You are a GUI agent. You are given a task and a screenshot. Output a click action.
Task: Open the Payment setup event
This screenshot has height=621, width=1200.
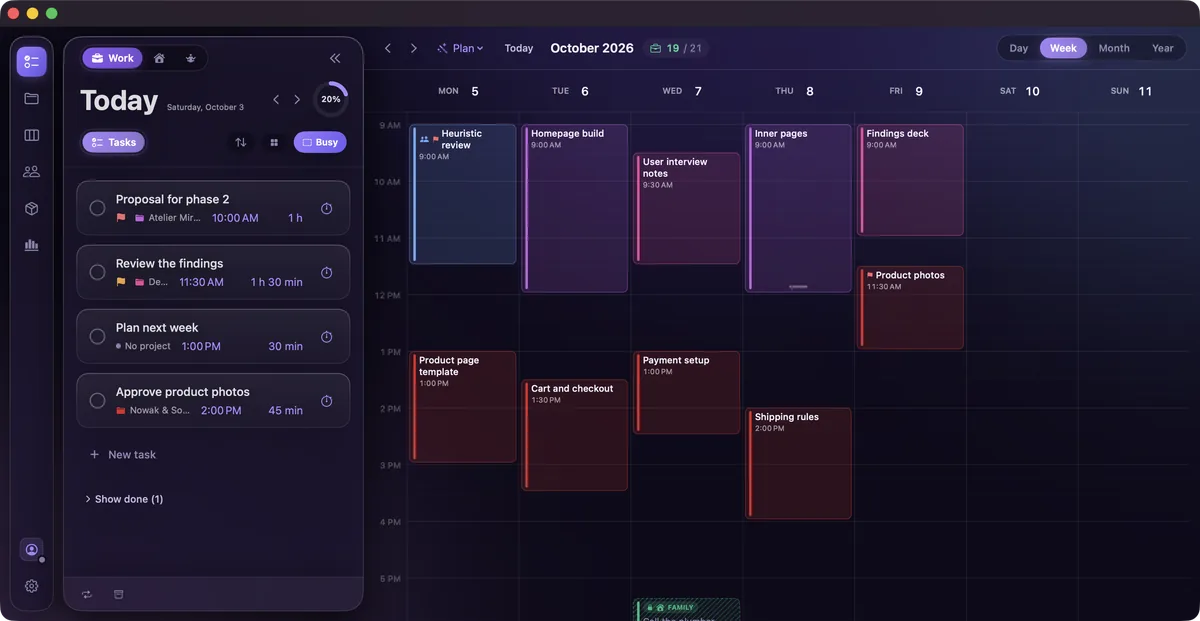(x=687, y=392)
